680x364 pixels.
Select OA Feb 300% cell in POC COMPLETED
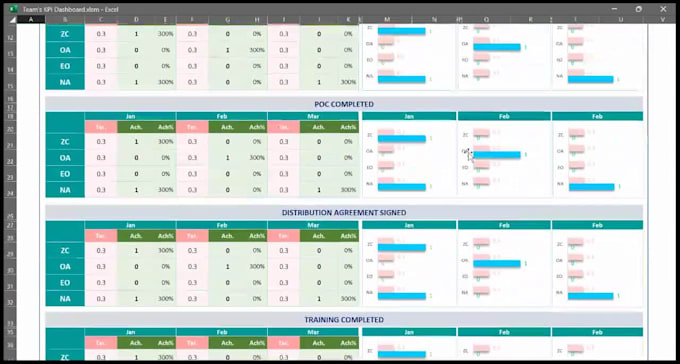tap(256, 157)
